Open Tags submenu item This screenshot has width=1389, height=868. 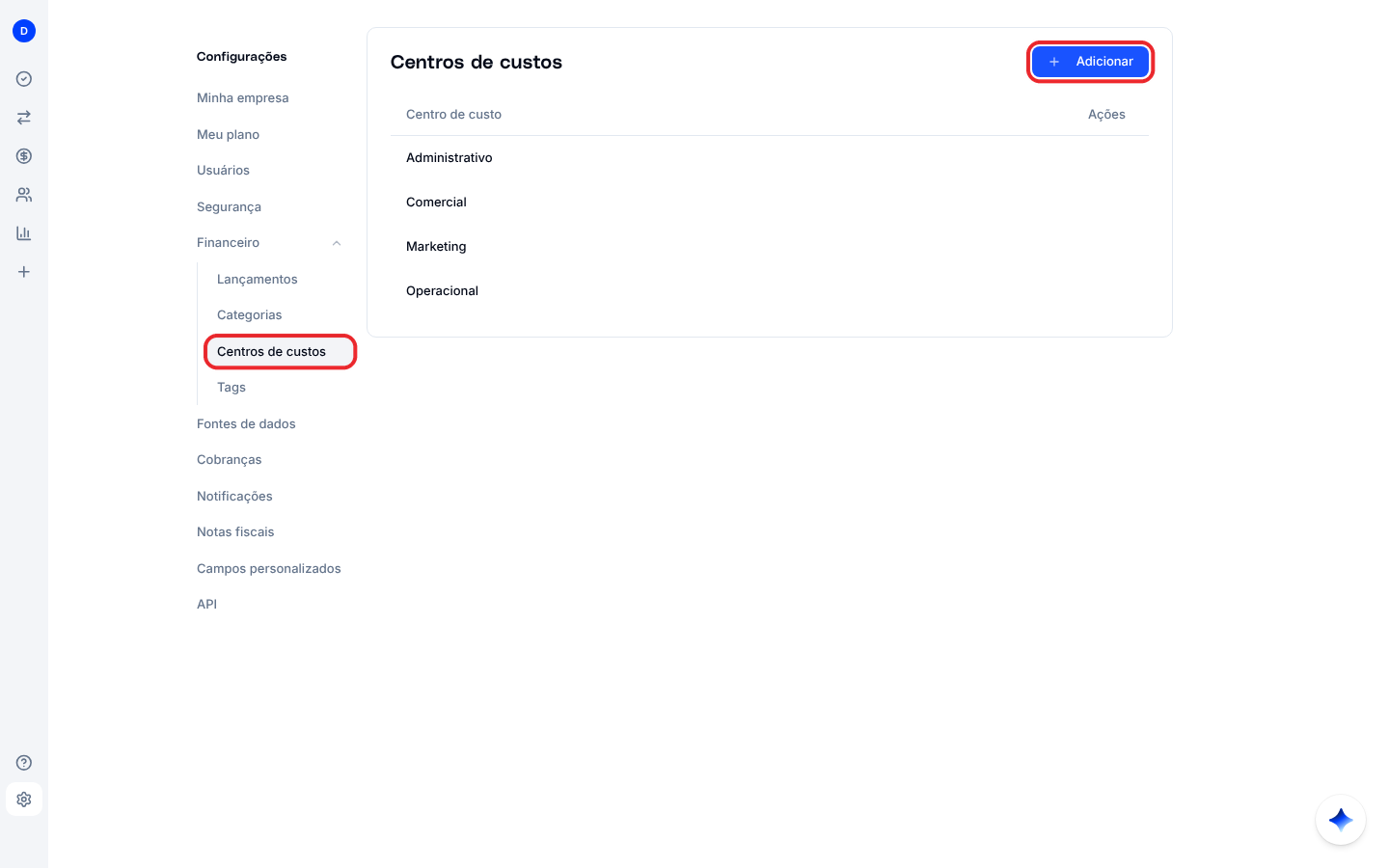click(231, 388)
